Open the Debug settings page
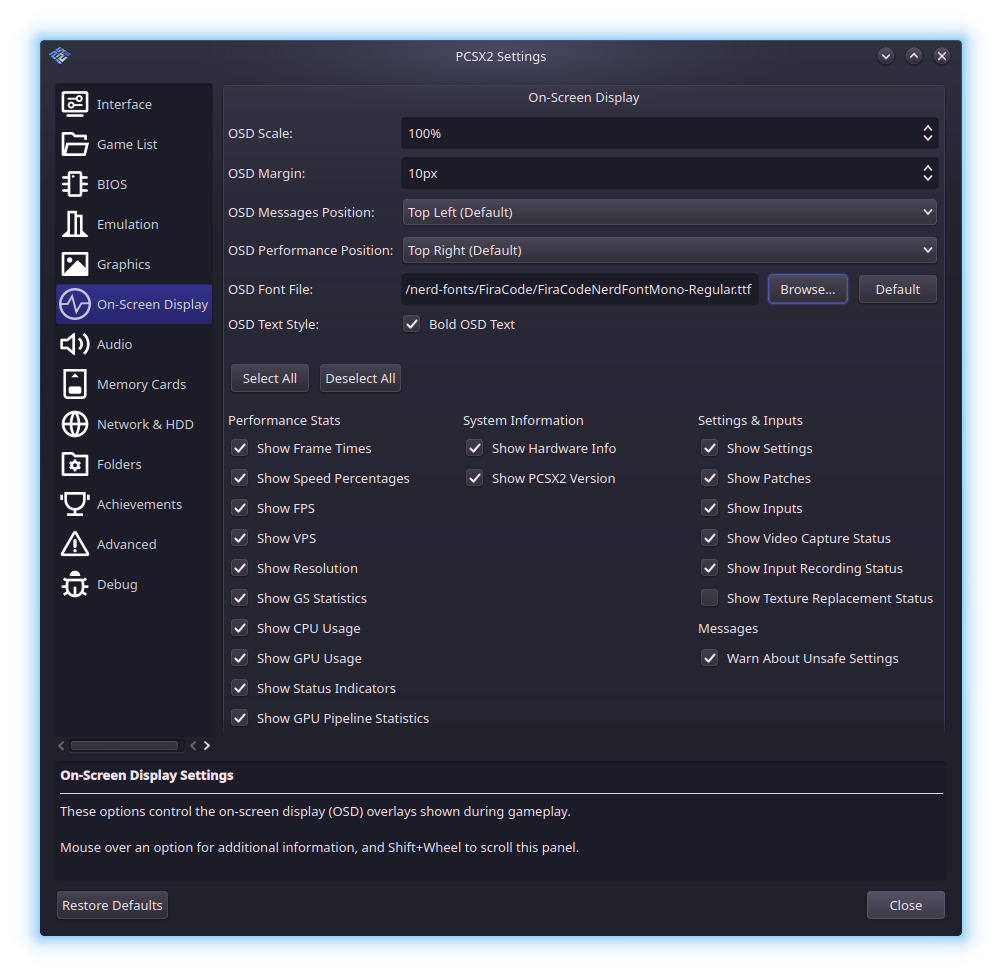This screenshot has width=1002, height=976. 134,584
